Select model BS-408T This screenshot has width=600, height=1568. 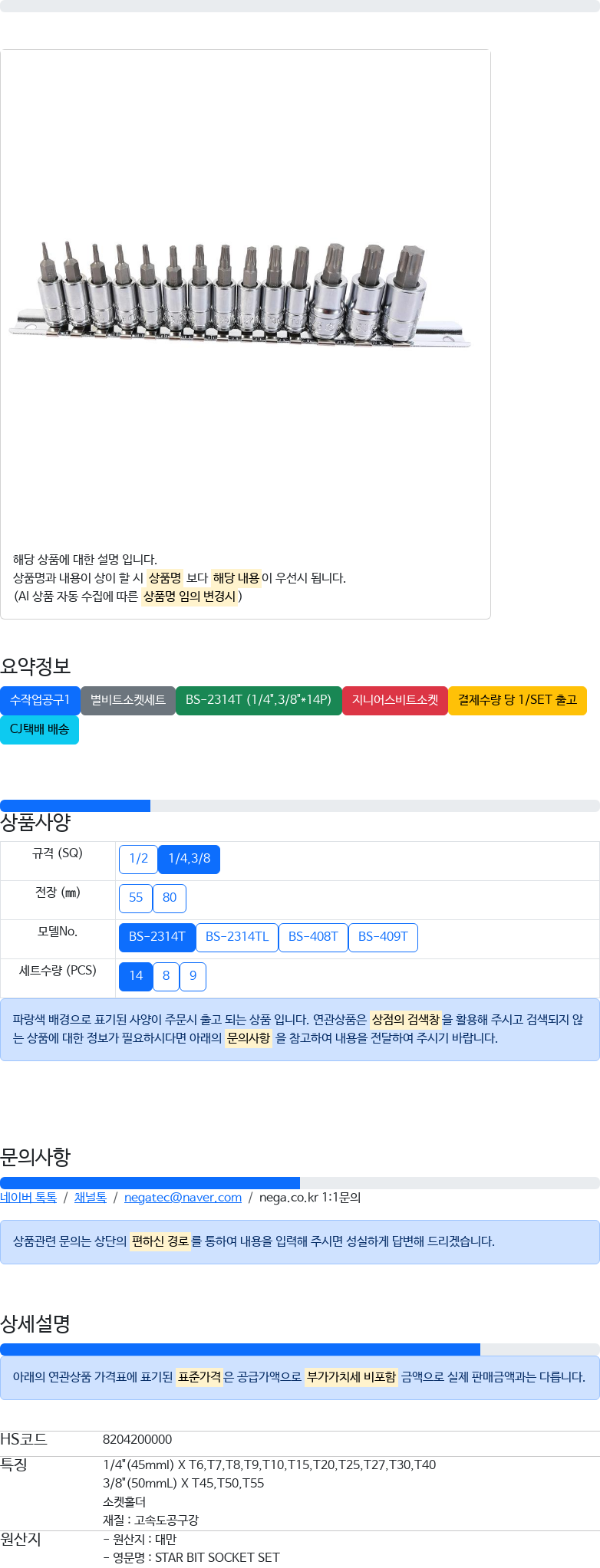pyautogui.click(x=313, y=937)
